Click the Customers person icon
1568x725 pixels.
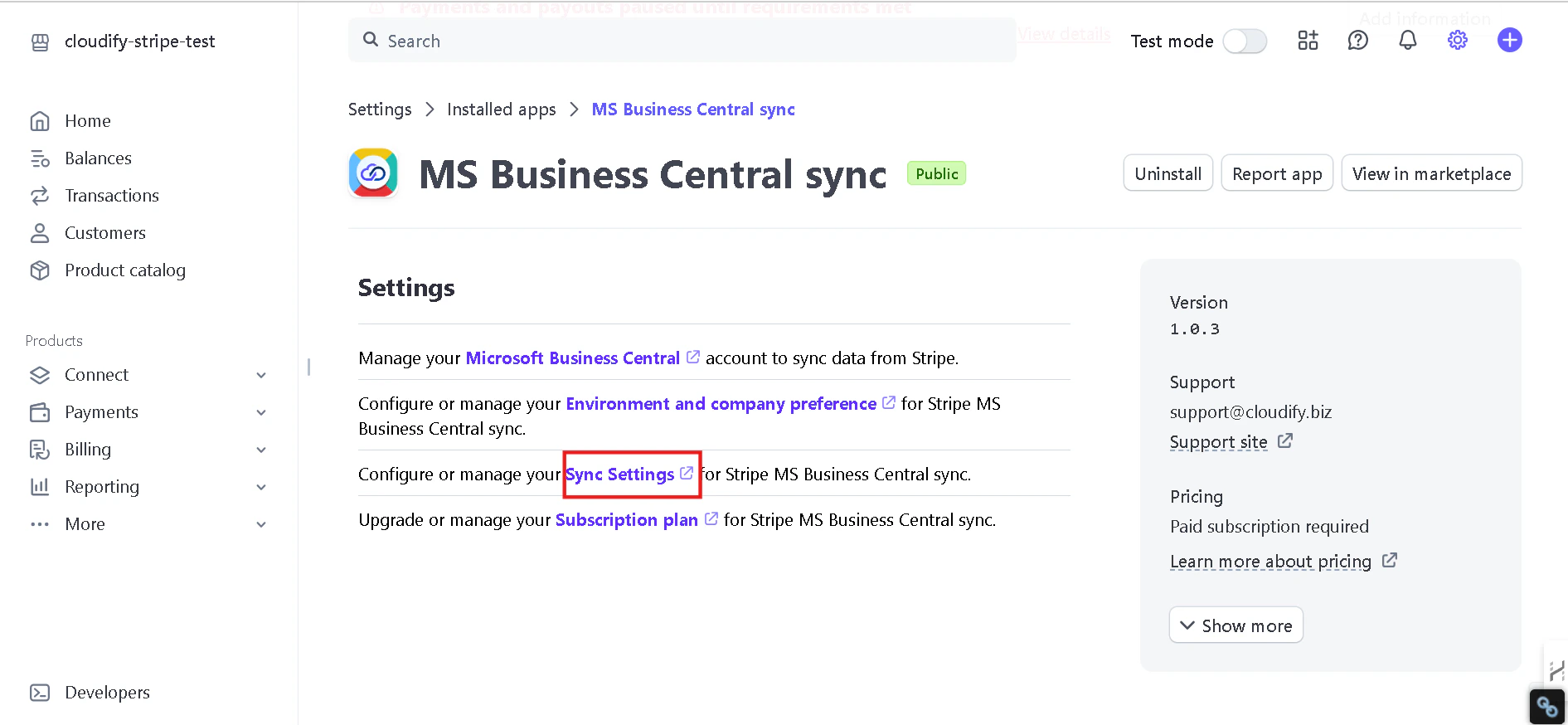pyautogui.click(x=40, y=233)
